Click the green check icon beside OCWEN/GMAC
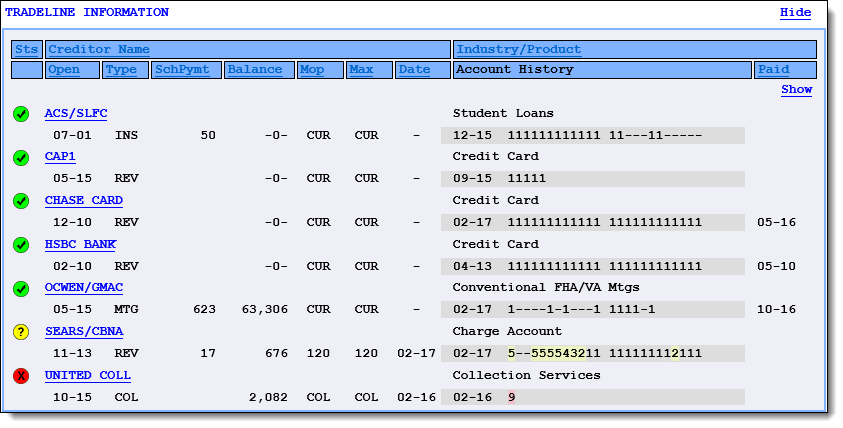Image resolution: width=843 pixels, height=428 pixels. pyautogui.click(x=21, y=289)
